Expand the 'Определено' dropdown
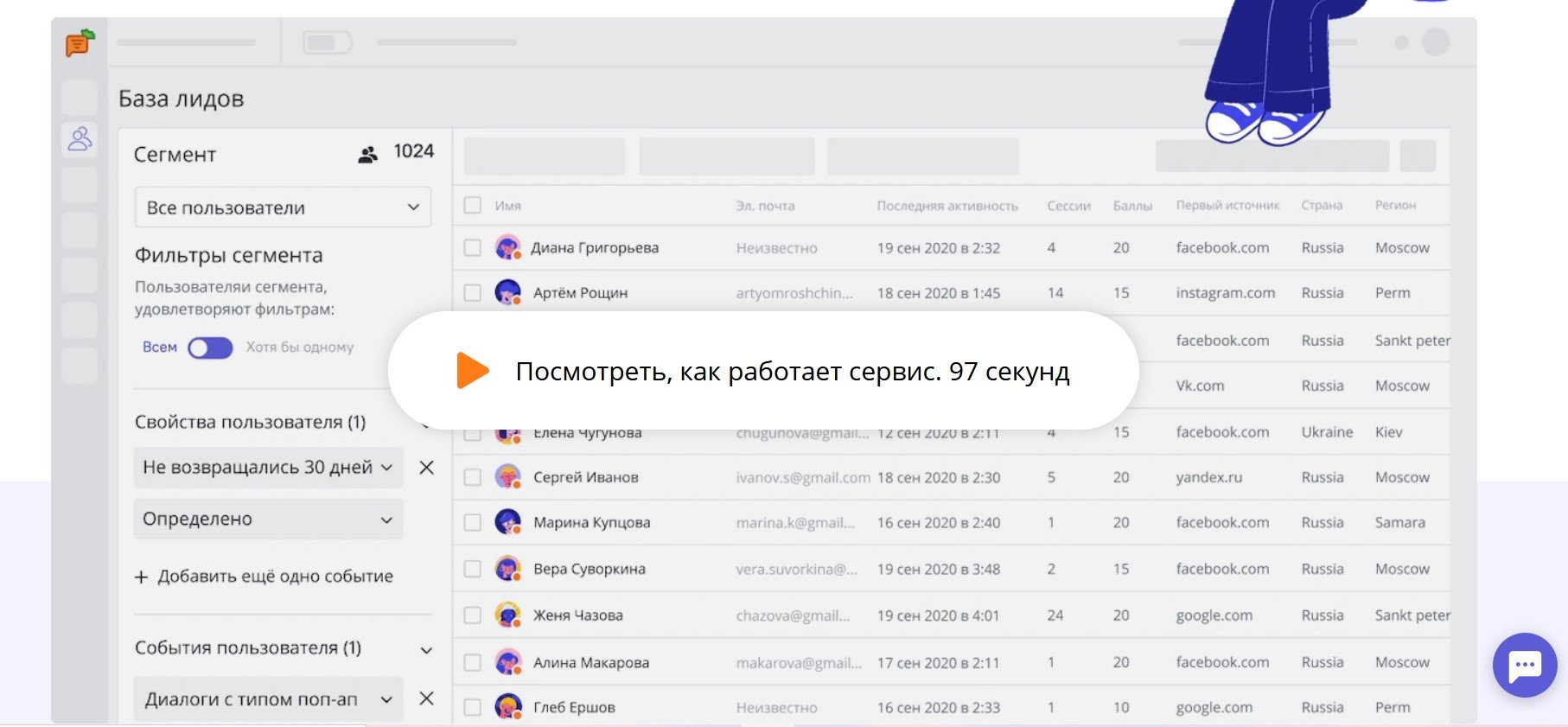This screenshot has height=727, width=1568. [268, 520]
